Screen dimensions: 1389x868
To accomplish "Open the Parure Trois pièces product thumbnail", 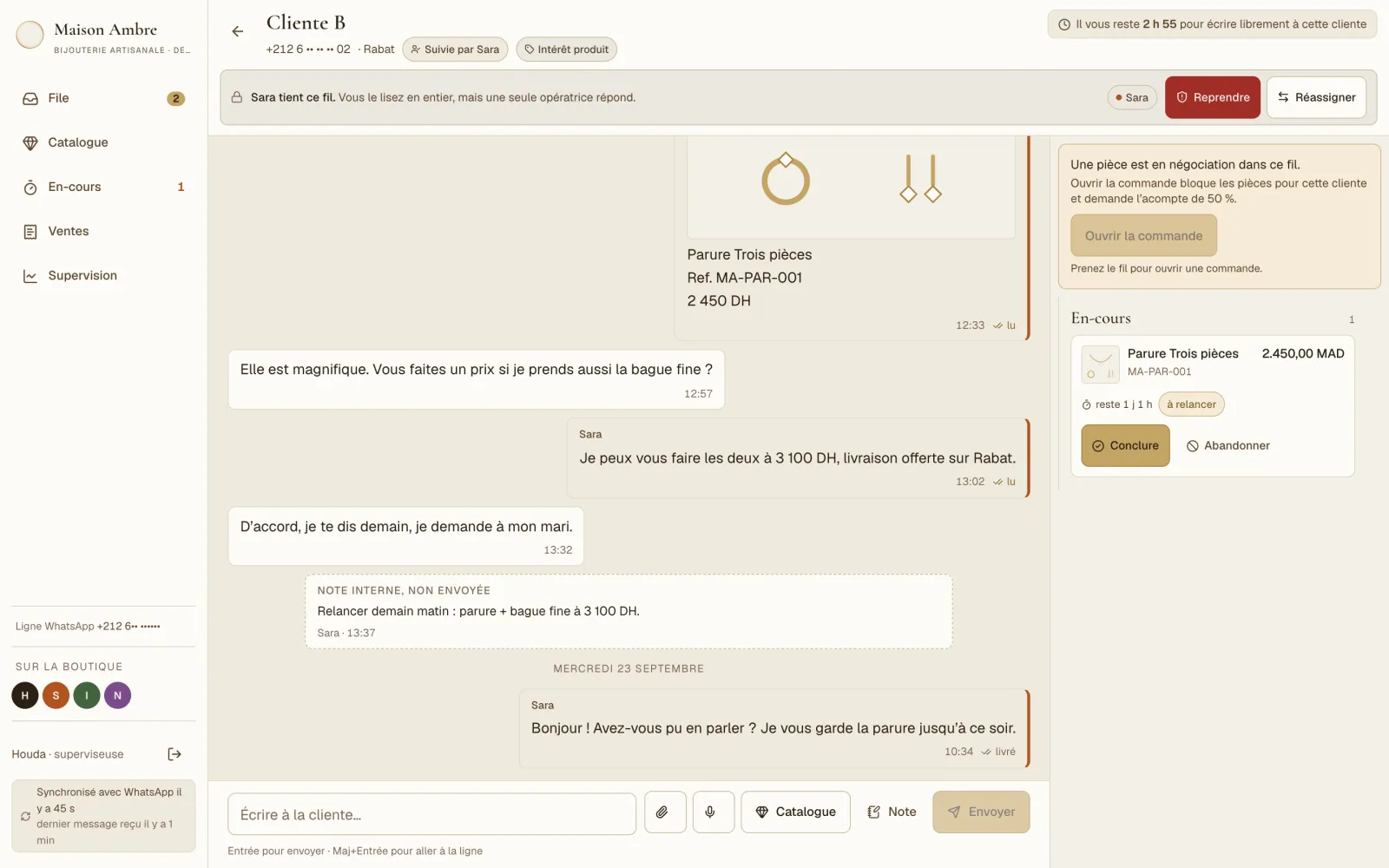I will pyautogui.click(x=1100, y=365).
